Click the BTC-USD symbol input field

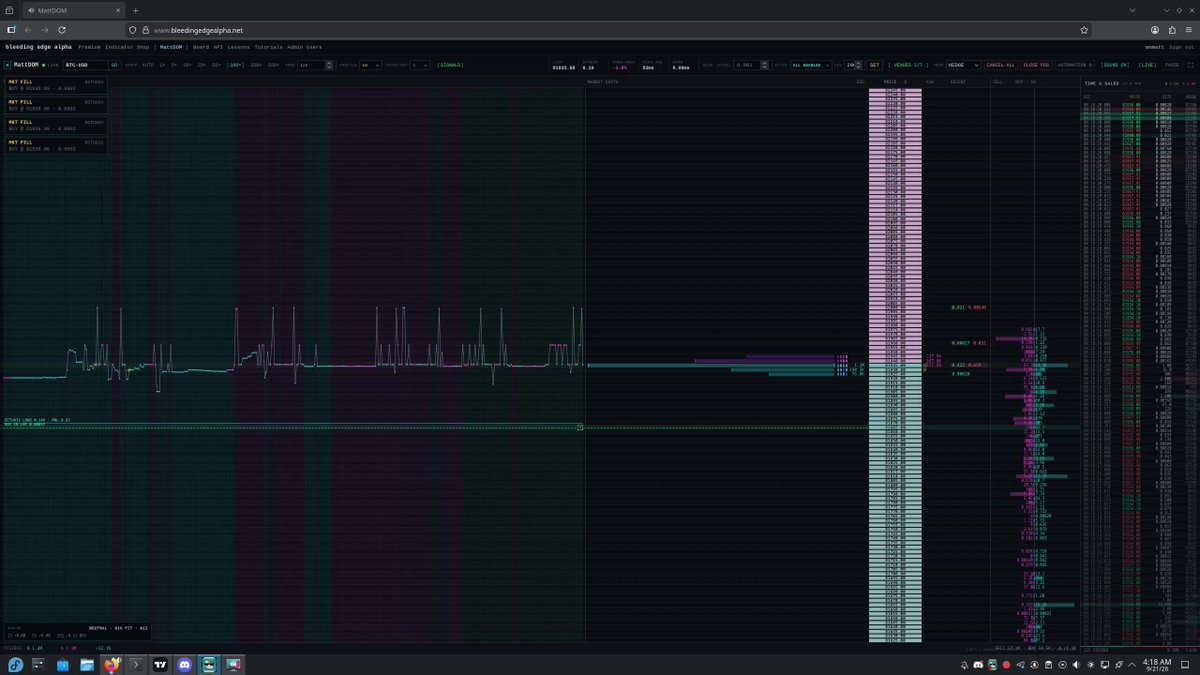click(86, 65)
